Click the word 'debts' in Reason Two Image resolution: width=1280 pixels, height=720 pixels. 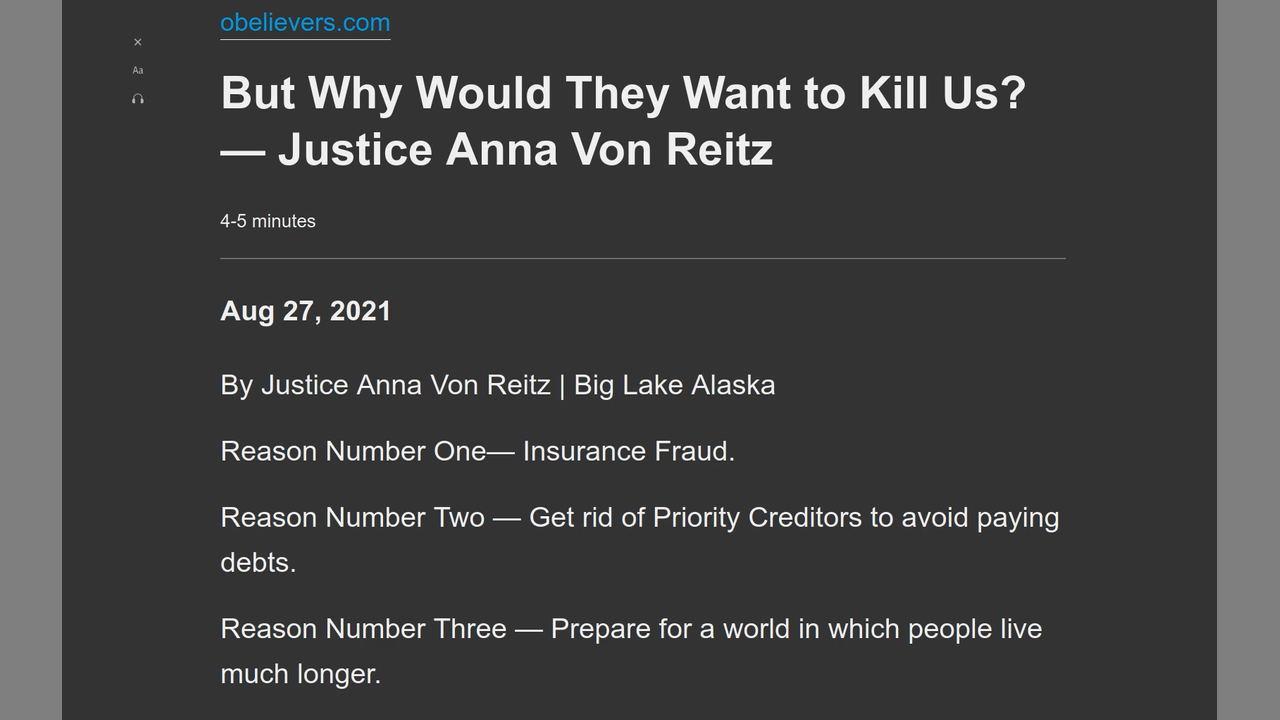pyautogui.click(x=258, y=563)
